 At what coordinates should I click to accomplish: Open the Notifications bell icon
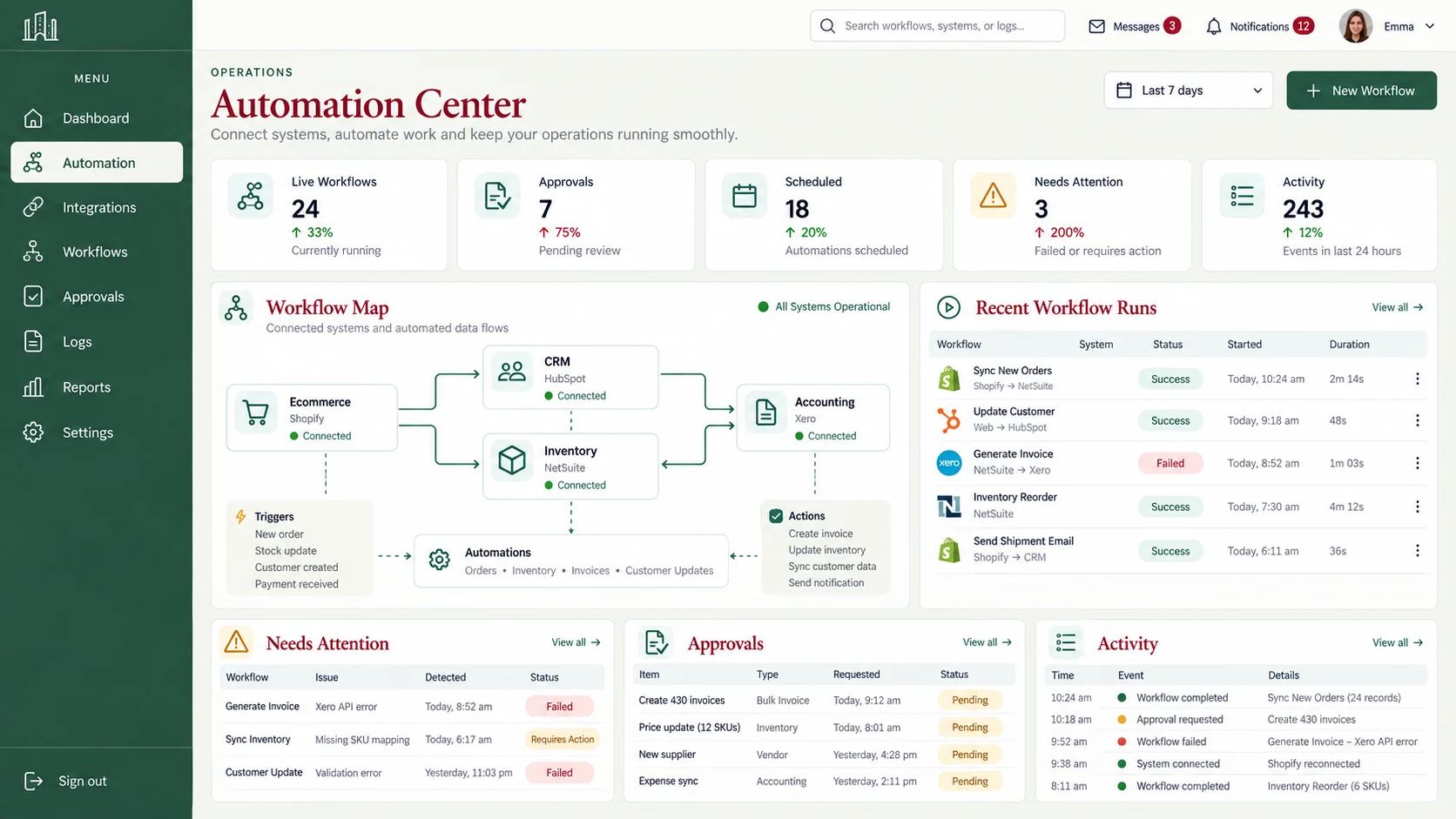[x=1213, y=26]
